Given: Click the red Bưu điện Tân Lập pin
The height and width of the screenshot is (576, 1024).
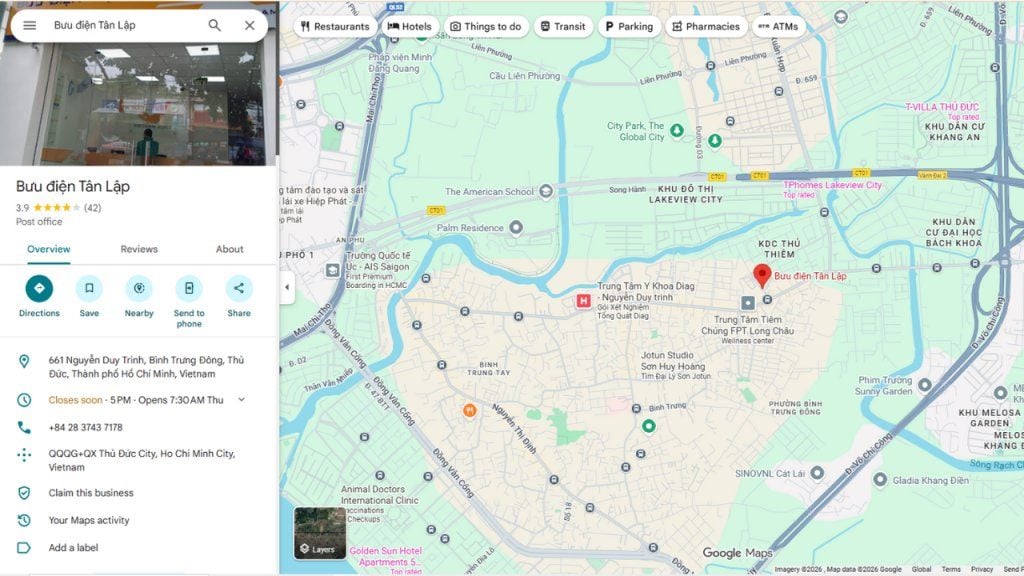Looking at the screenshot, I should tap(761, 275).
